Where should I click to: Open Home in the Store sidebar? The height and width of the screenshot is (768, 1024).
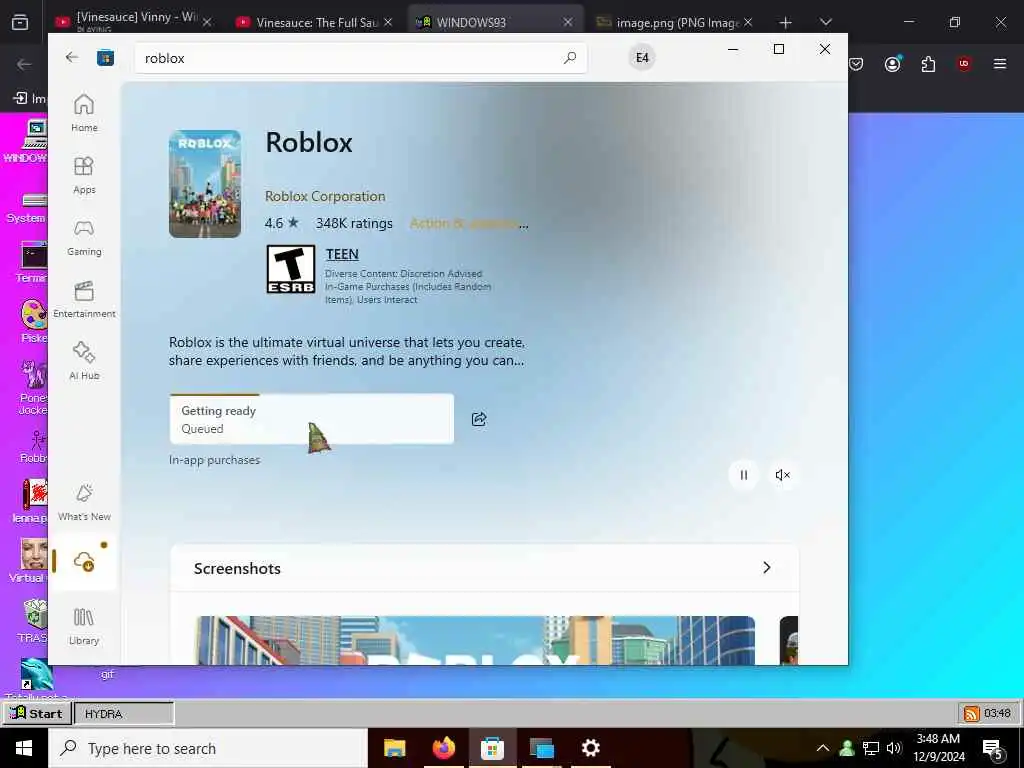[84, 113]
